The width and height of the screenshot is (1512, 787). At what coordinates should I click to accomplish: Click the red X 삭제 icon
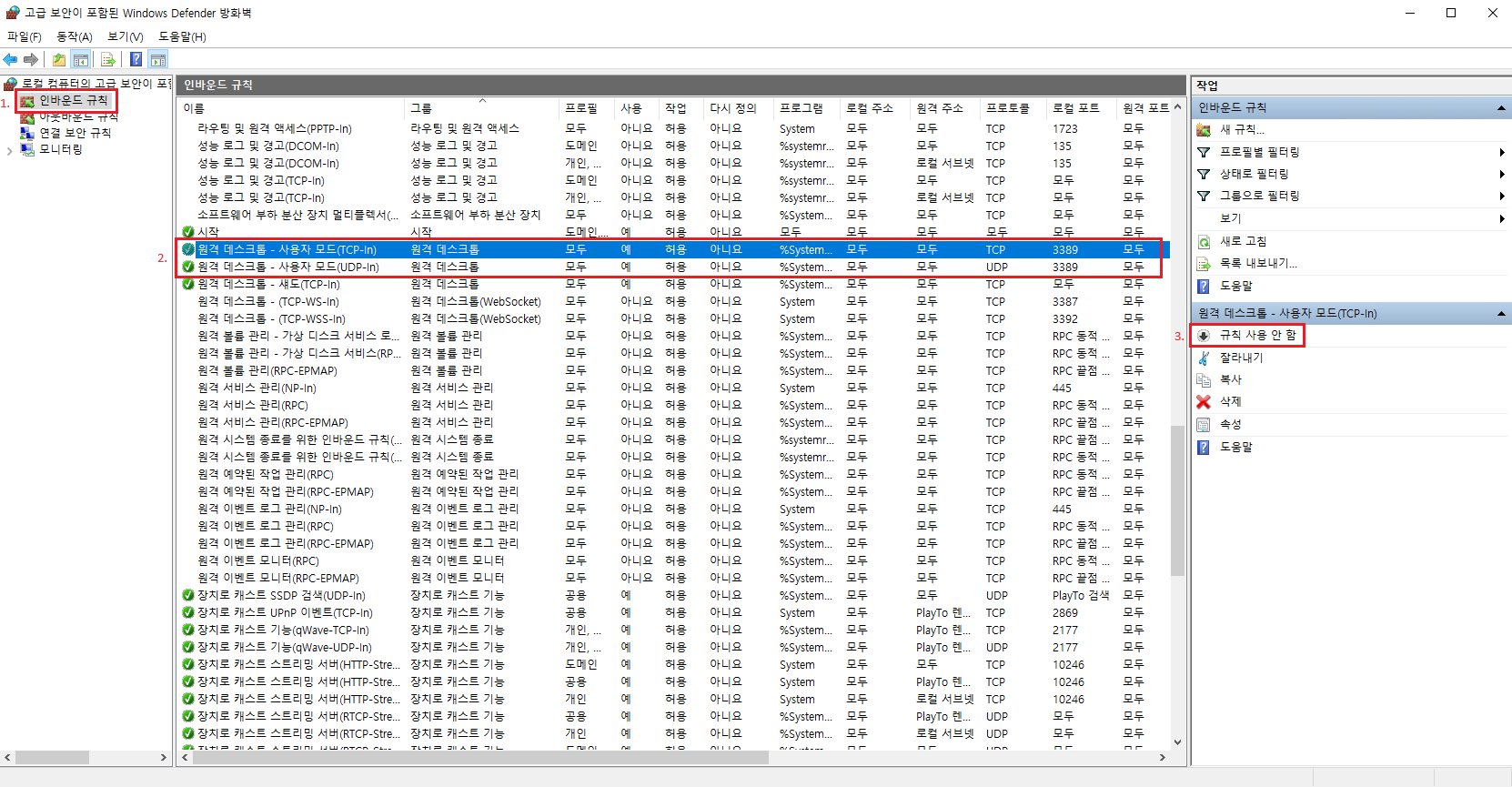1204,401
